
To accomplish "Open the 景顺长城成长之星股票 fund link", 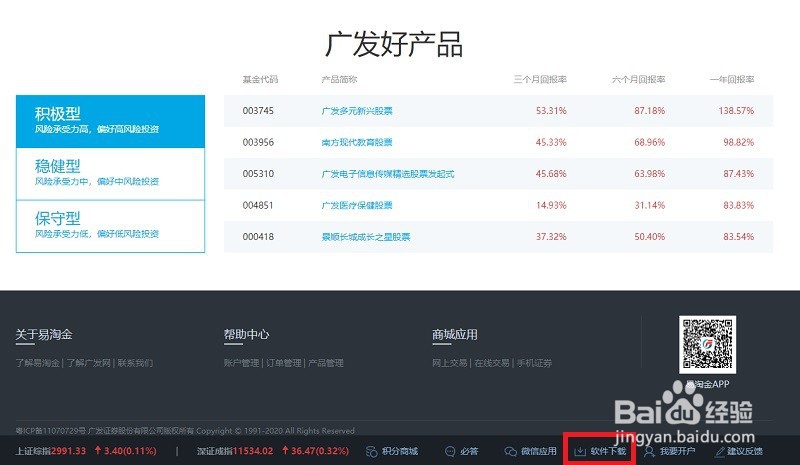I will click(x=366, y=237).
